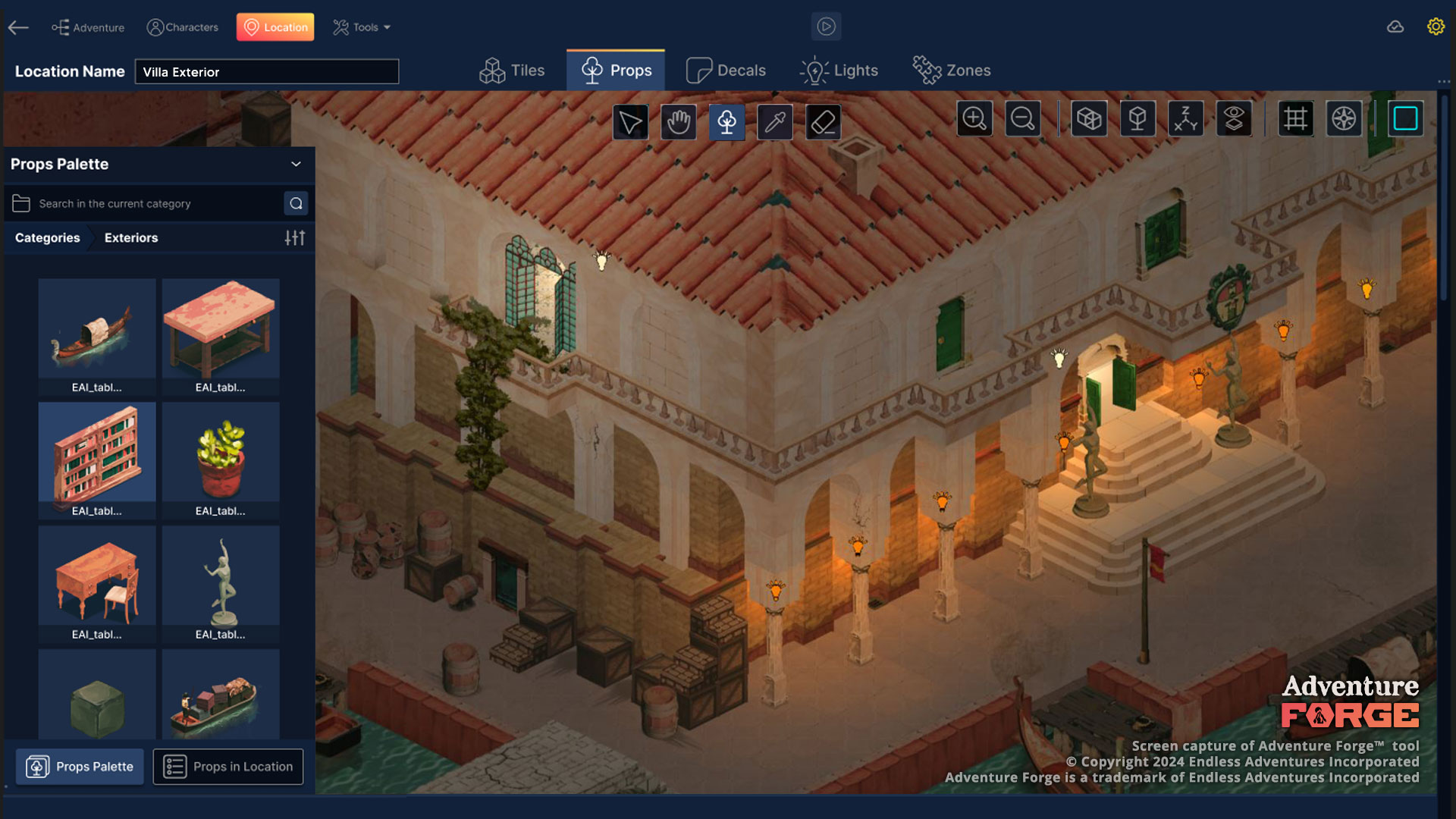Select the bookshelf prop thumbnail
This screenshot has height=819, width=1456.
click(x=97, y=453)
